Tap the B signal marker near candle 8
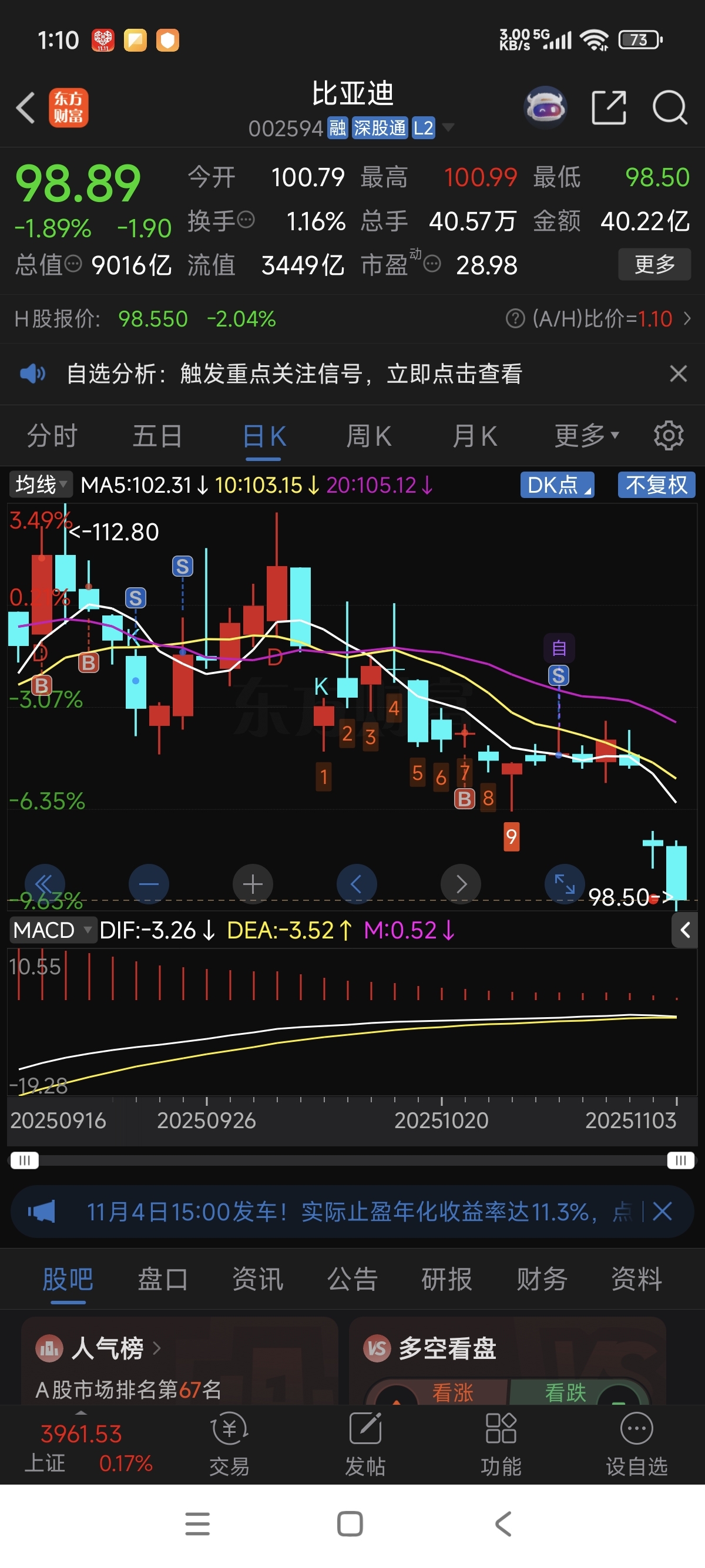 (x=465, y=799)
